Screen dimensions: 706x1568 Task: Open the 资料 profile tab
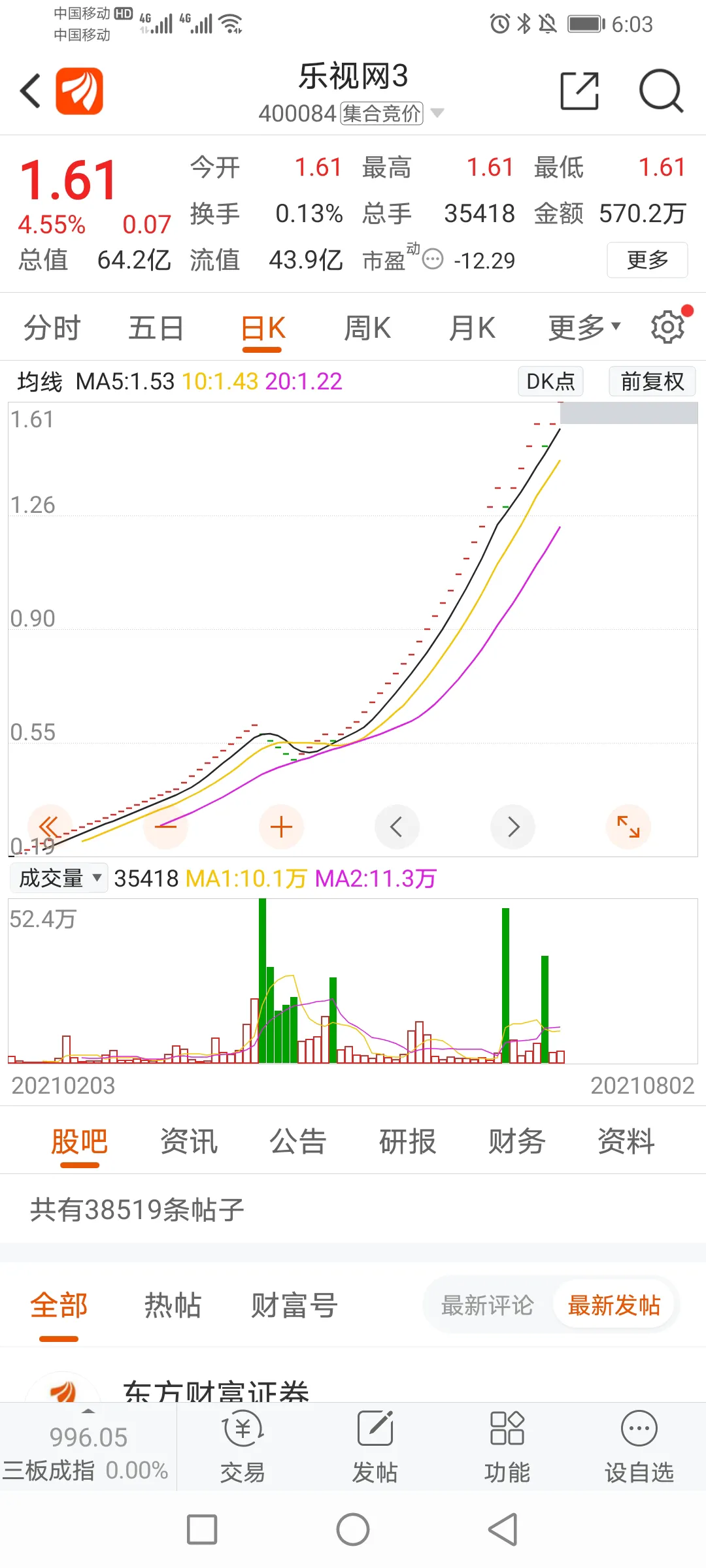coord(626,1141)
